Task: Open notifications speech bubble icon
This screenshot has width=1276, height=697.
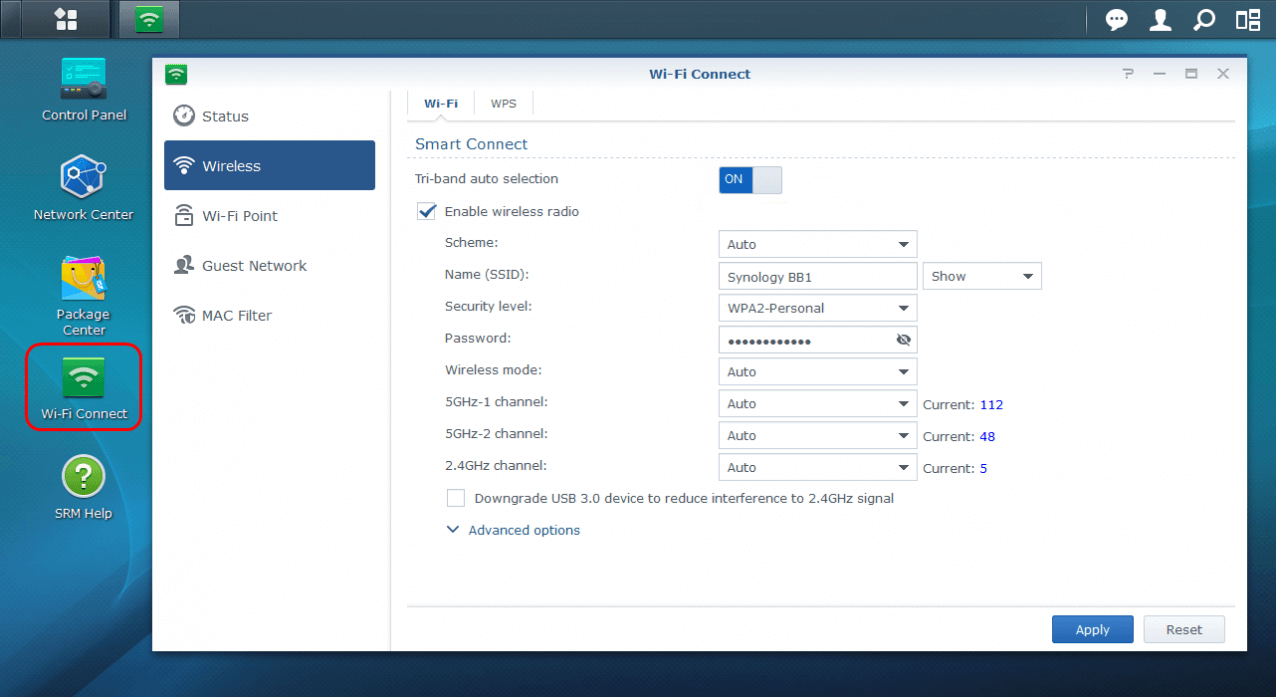Action: pos(1116,20)
